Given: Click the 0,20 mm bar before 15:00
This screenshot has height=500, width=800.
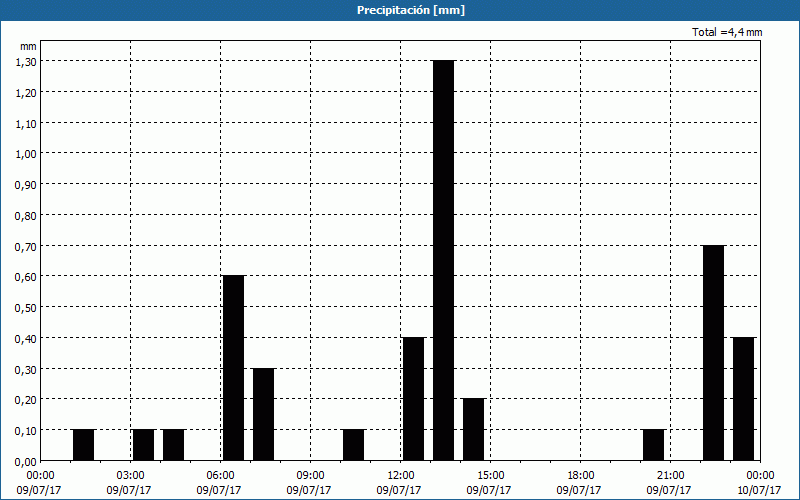Looking at the screenshot, I should (473, 430).
